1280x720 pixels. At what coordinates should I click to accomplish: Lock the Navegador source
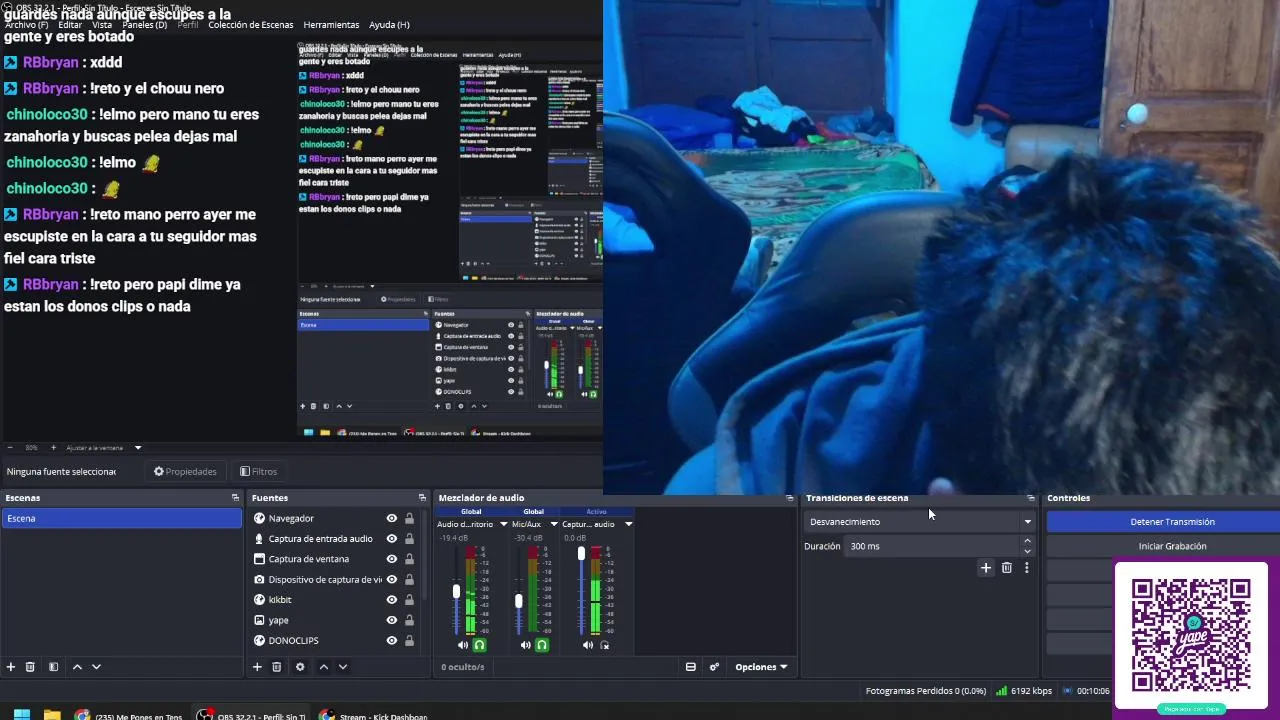[x=409, y=518]
